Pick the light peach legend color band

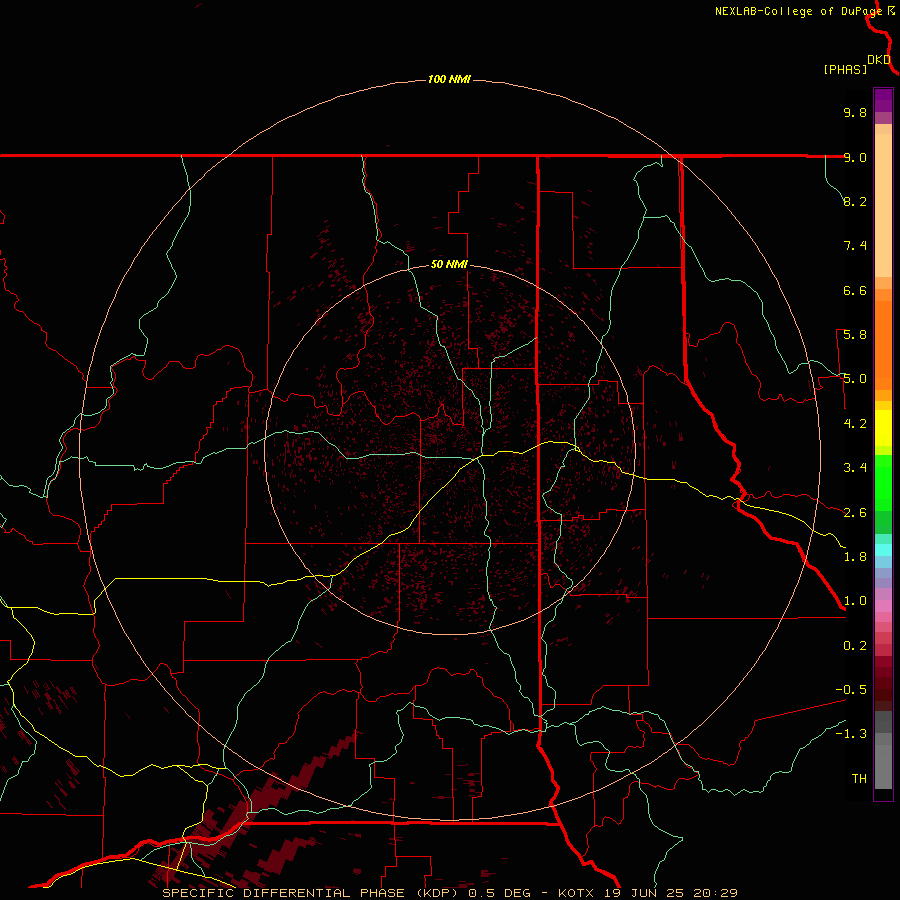[x=883, y=205]
